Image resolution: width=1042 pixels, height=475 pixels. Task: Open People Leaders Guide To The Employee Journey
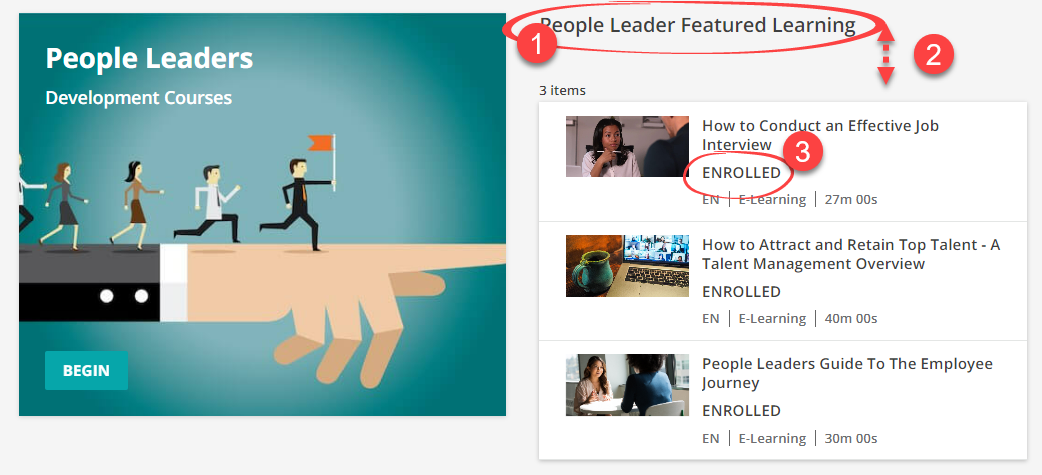pyautogui.click(x=847, y=373)
